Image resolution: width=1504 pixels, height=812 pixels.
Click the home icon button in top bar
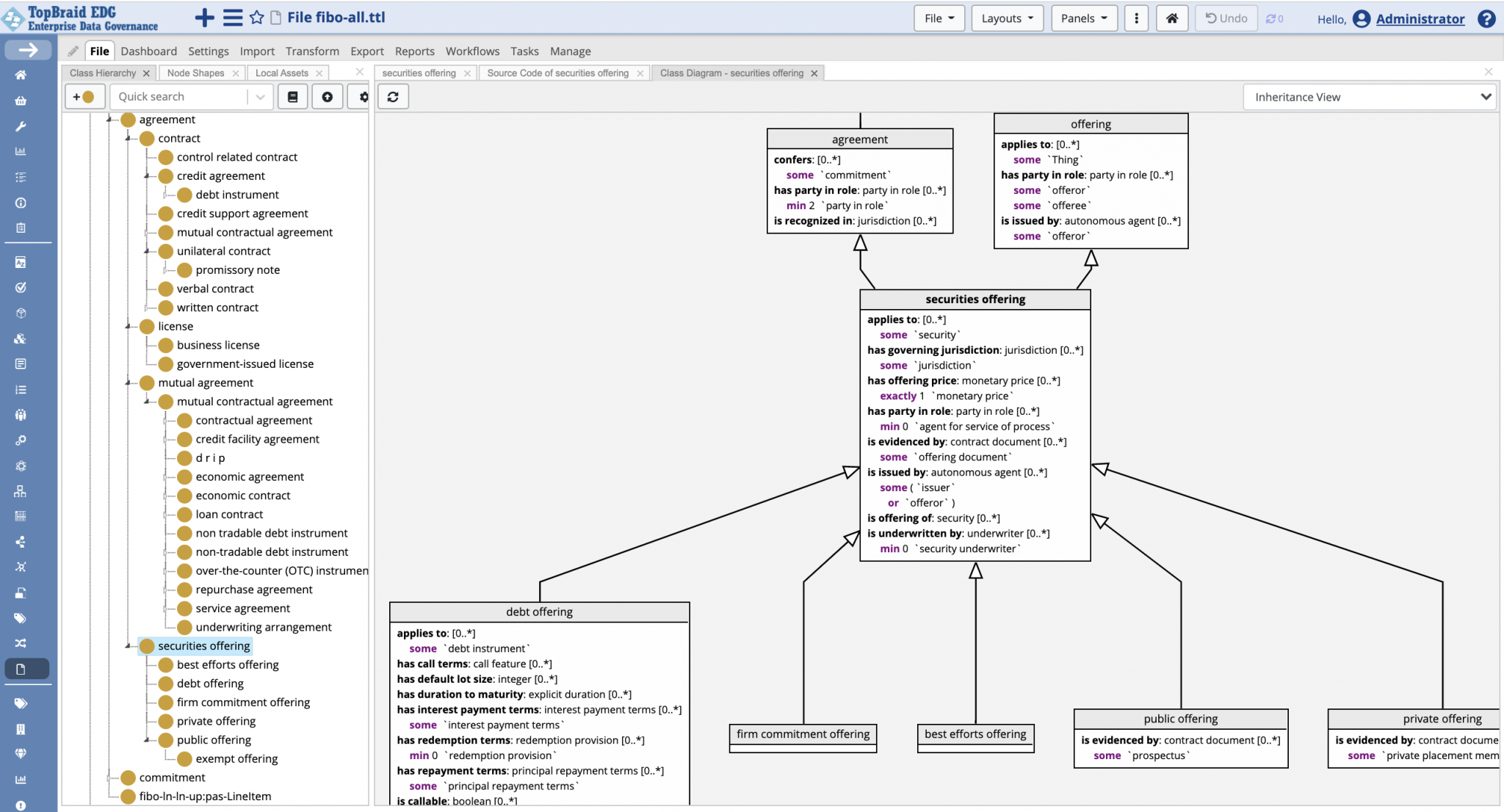1172,18
